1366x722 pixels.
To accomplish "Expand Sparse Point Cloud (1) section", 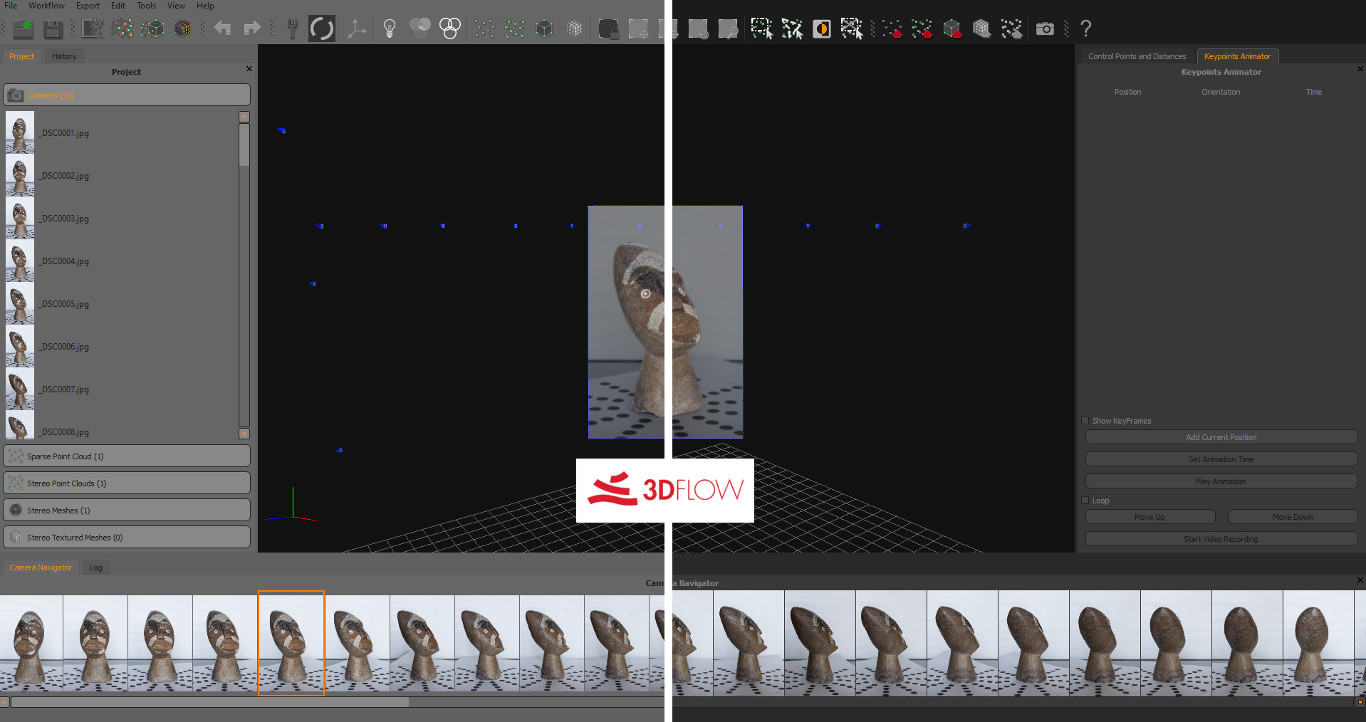I will click(x=127, y=456).
